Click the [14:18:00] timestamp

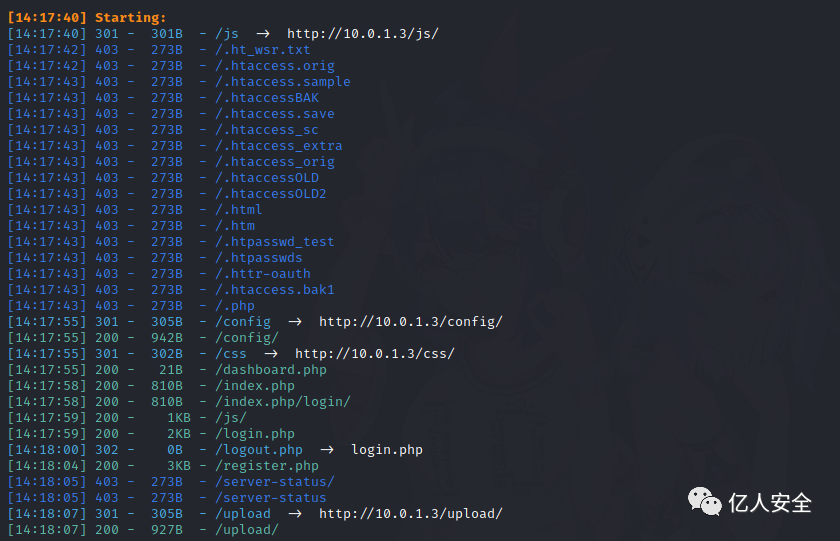coord(47,450)
